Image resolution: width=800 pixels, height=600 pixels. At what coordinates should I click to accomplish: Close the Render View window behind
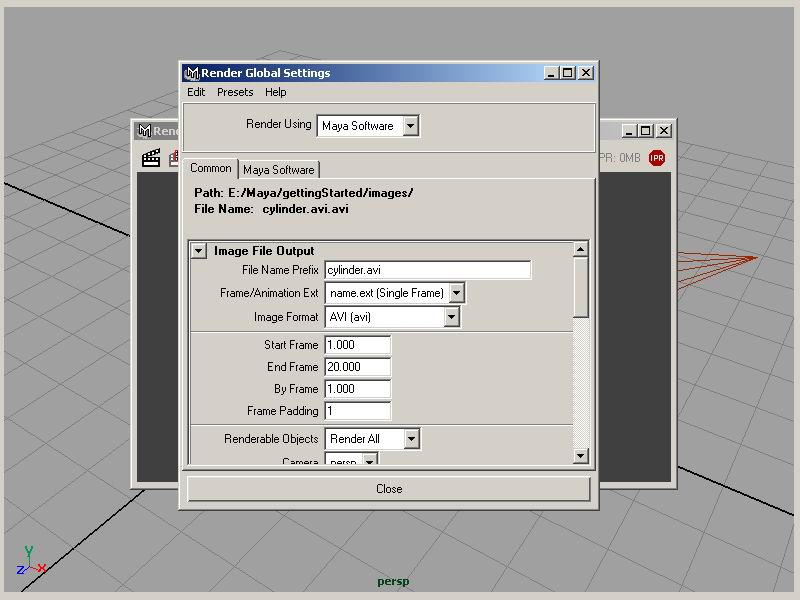pyautogui.click(x=664, y=131)
